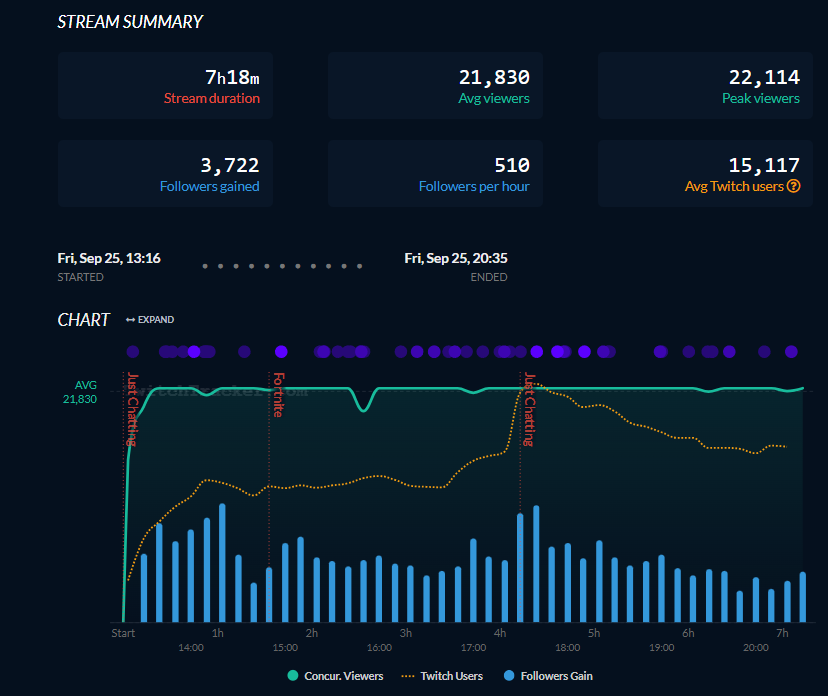828x696 pixels.
Task: Click the last purple event dot above chart
Action: (791, 352)
